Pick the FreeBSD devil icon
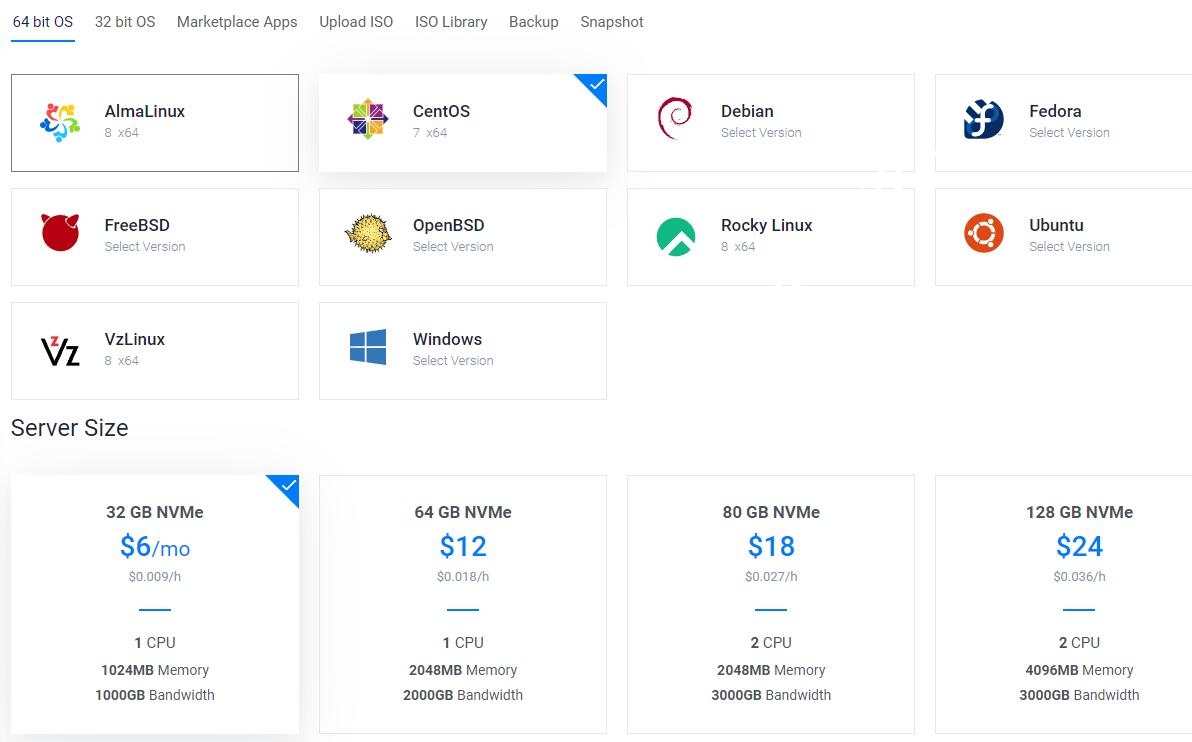This screenshot has height=742, width=1192. (60, 233)
